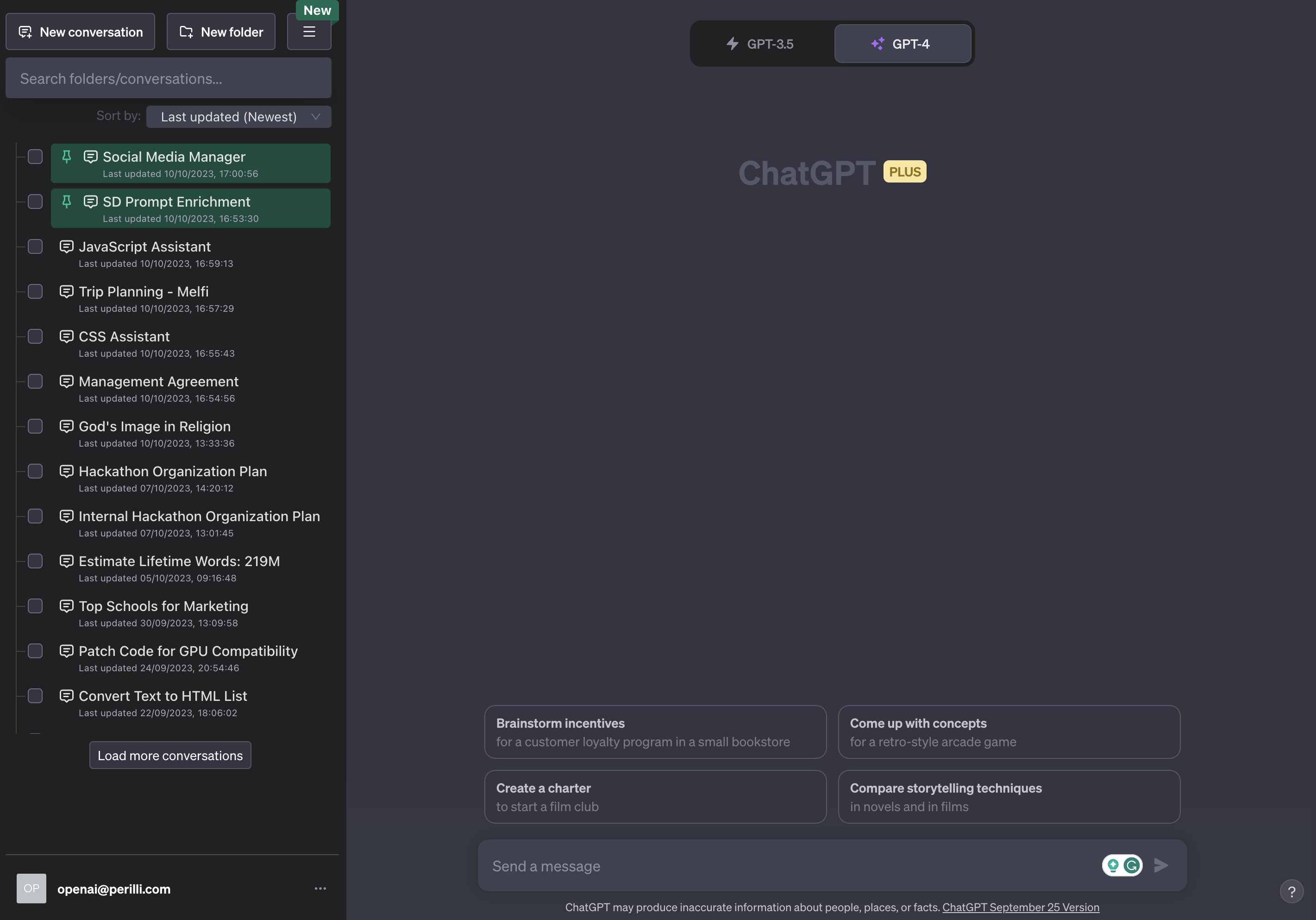Click the openai@perilli.com account name
The height and width of the screenshot is (920, 1316).
coord(114,889)
